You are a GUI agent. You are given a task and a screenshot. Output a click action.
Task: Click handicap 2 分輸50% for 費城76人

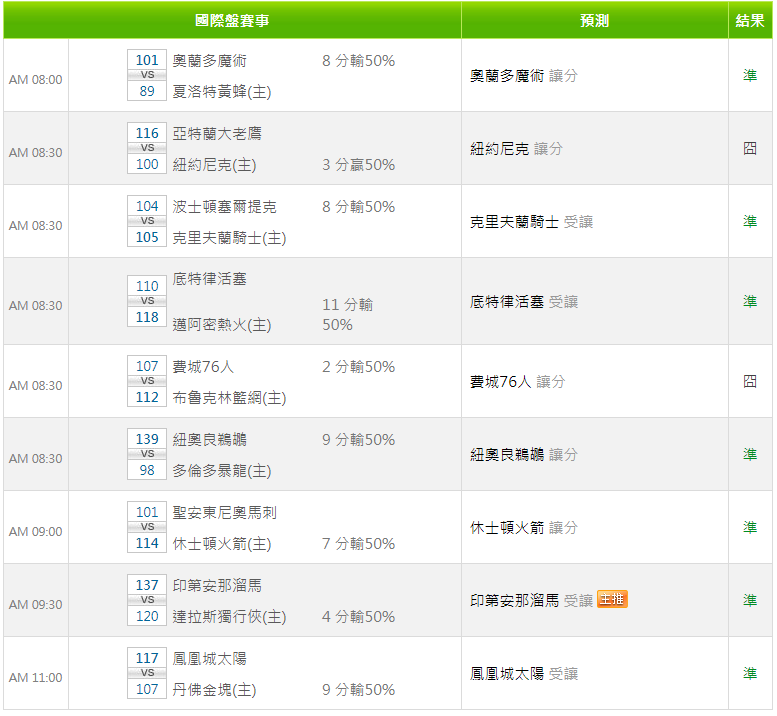[x=358, y=367]
